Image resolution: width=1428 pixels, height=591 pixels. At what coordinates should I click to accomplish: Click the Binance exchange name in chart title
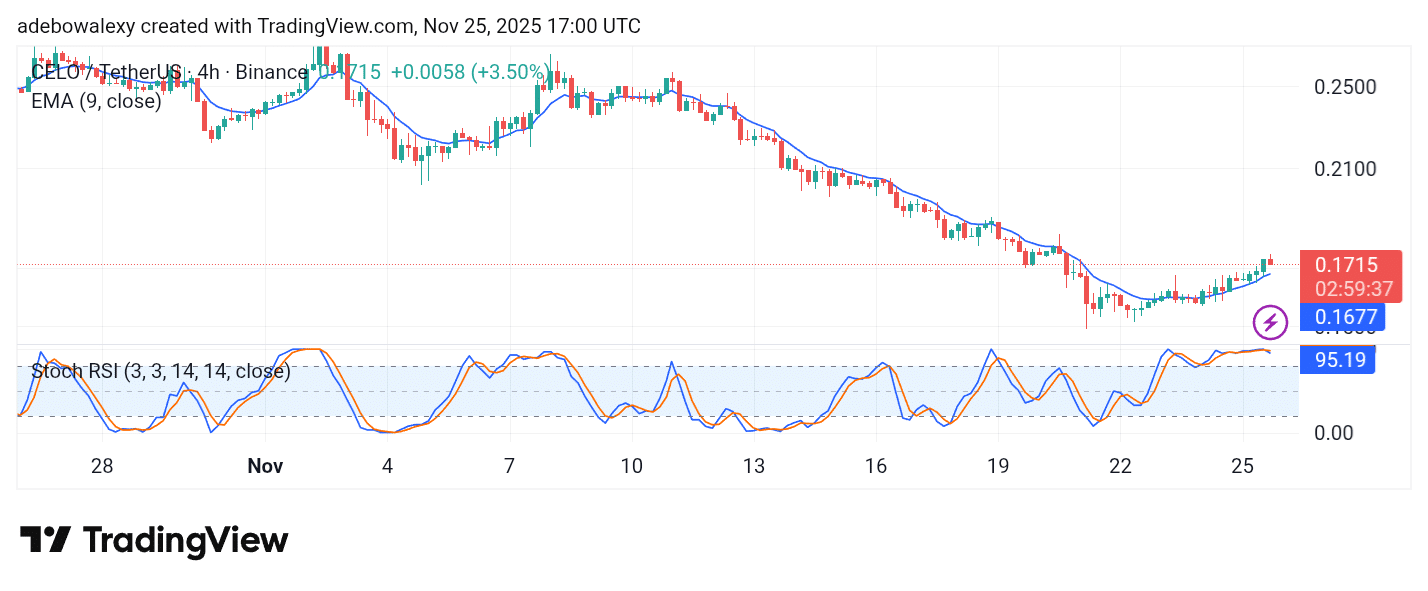pos(270,72)
